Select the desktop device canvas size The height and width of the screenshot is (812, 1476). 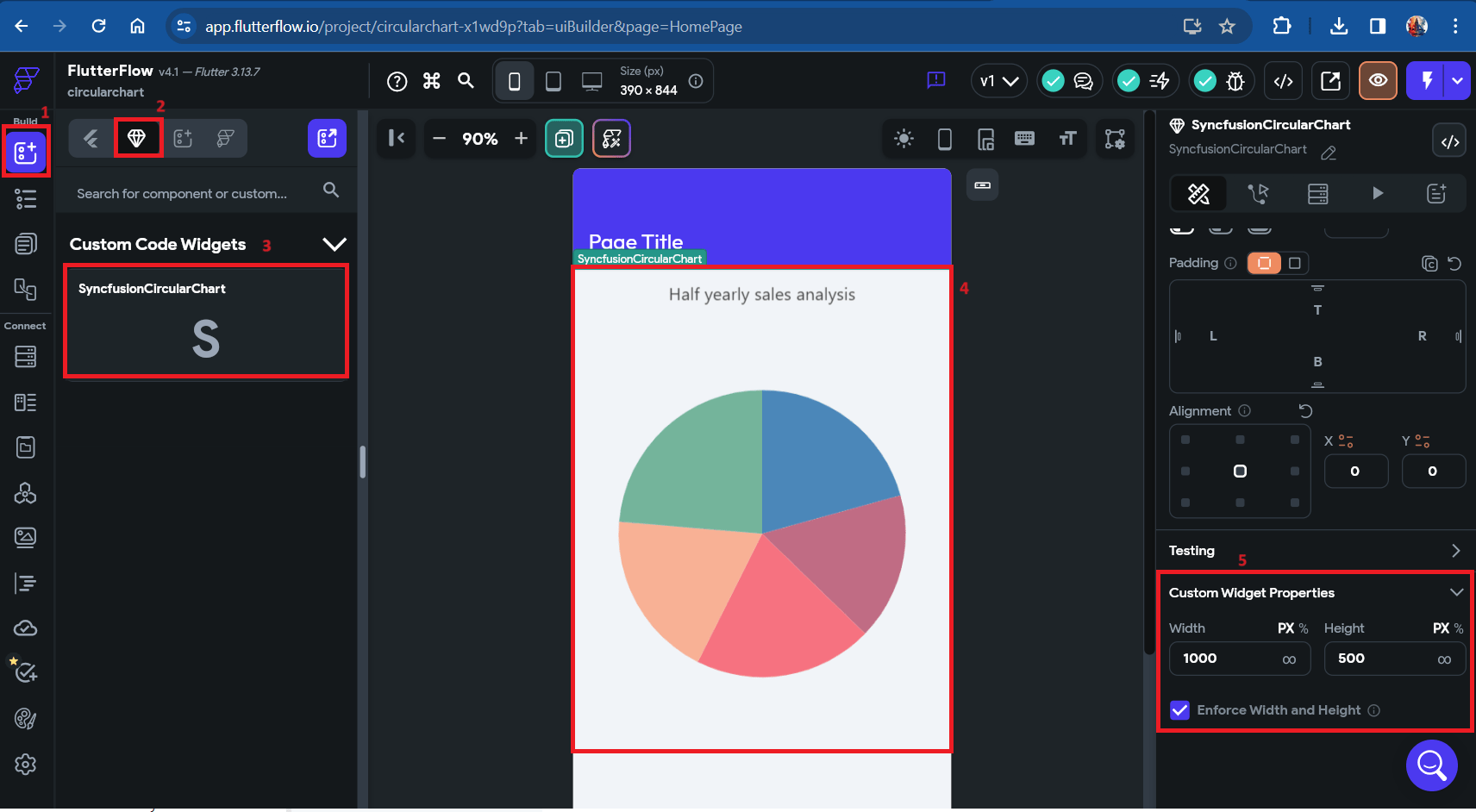tap(591, 81)
